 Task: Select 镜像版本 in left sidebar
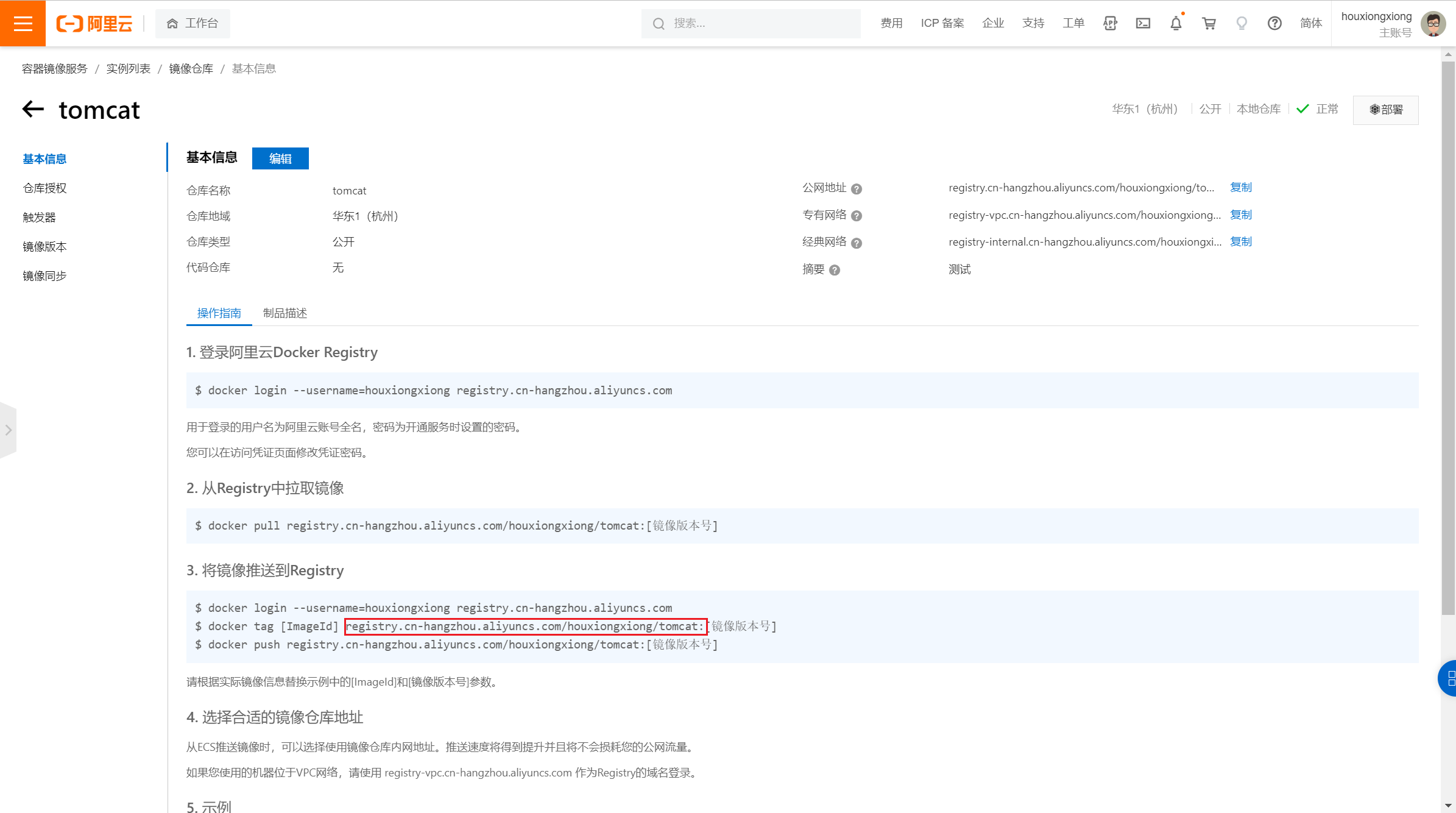point(44,247)
